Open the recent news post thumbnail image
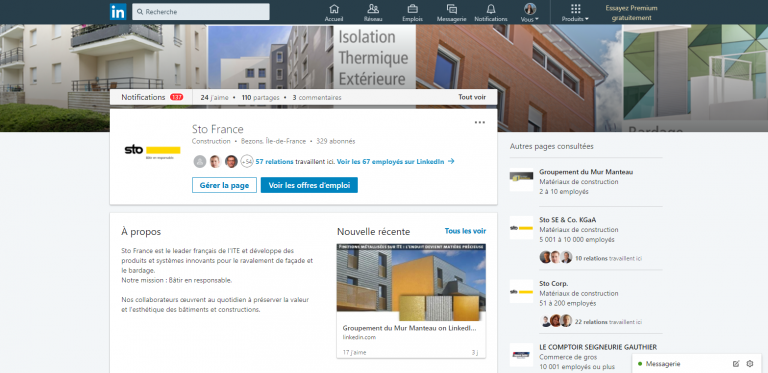Viewport: 768px width, 373px height. click(411, 278)
